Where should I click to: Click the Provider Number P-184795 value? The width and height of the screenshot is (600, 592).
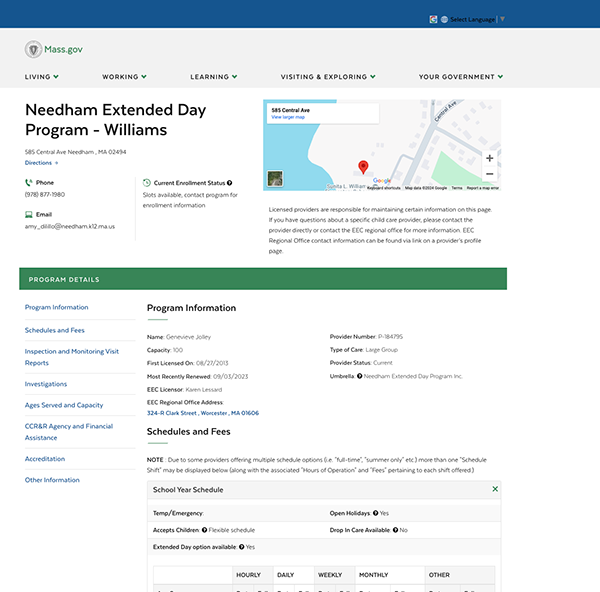(390, 337)
